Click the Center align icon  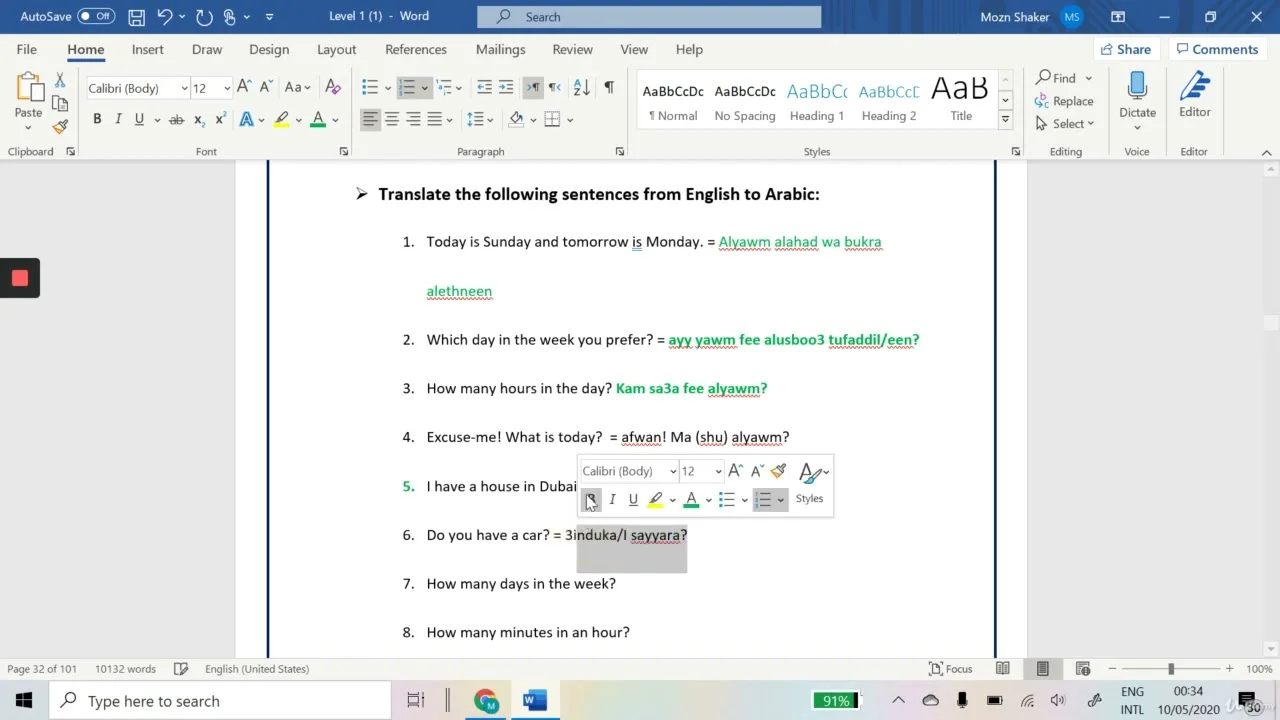[x=392, y=119]
